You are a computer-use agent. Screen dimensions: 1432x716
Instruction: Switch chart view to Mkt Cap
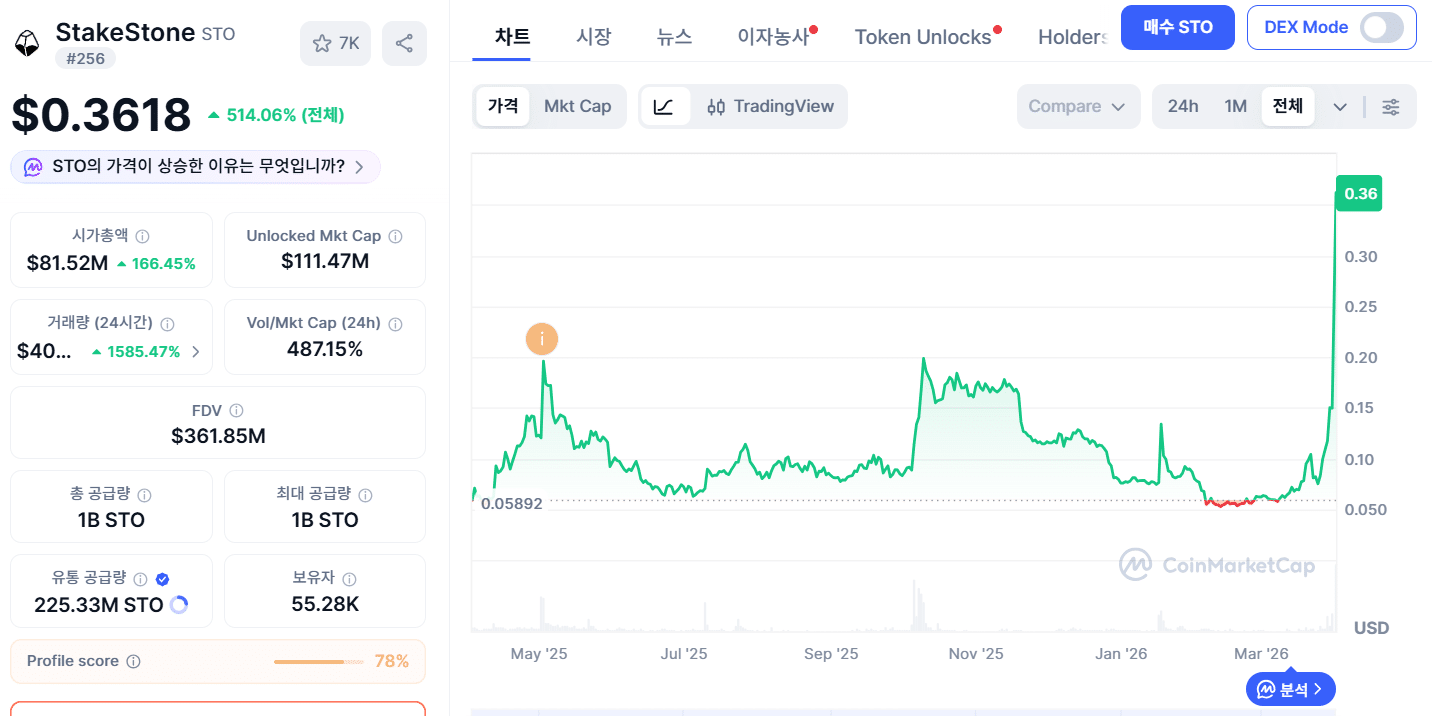point(578,106)
